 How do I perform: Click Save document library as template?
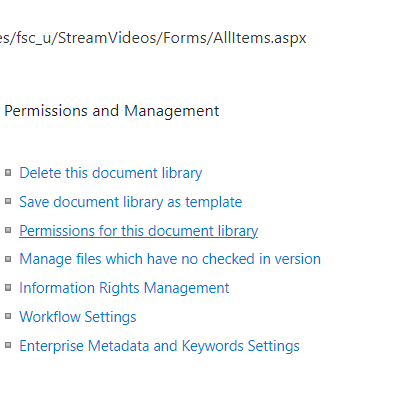(131, 202)
